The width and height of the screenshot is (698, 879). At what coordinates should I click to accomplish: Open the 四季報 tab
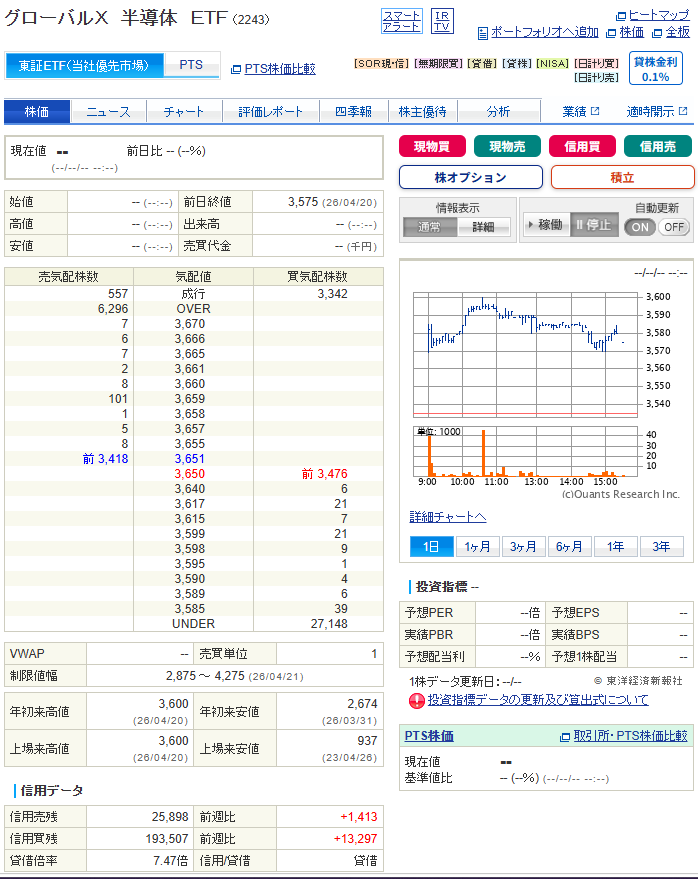353,111
